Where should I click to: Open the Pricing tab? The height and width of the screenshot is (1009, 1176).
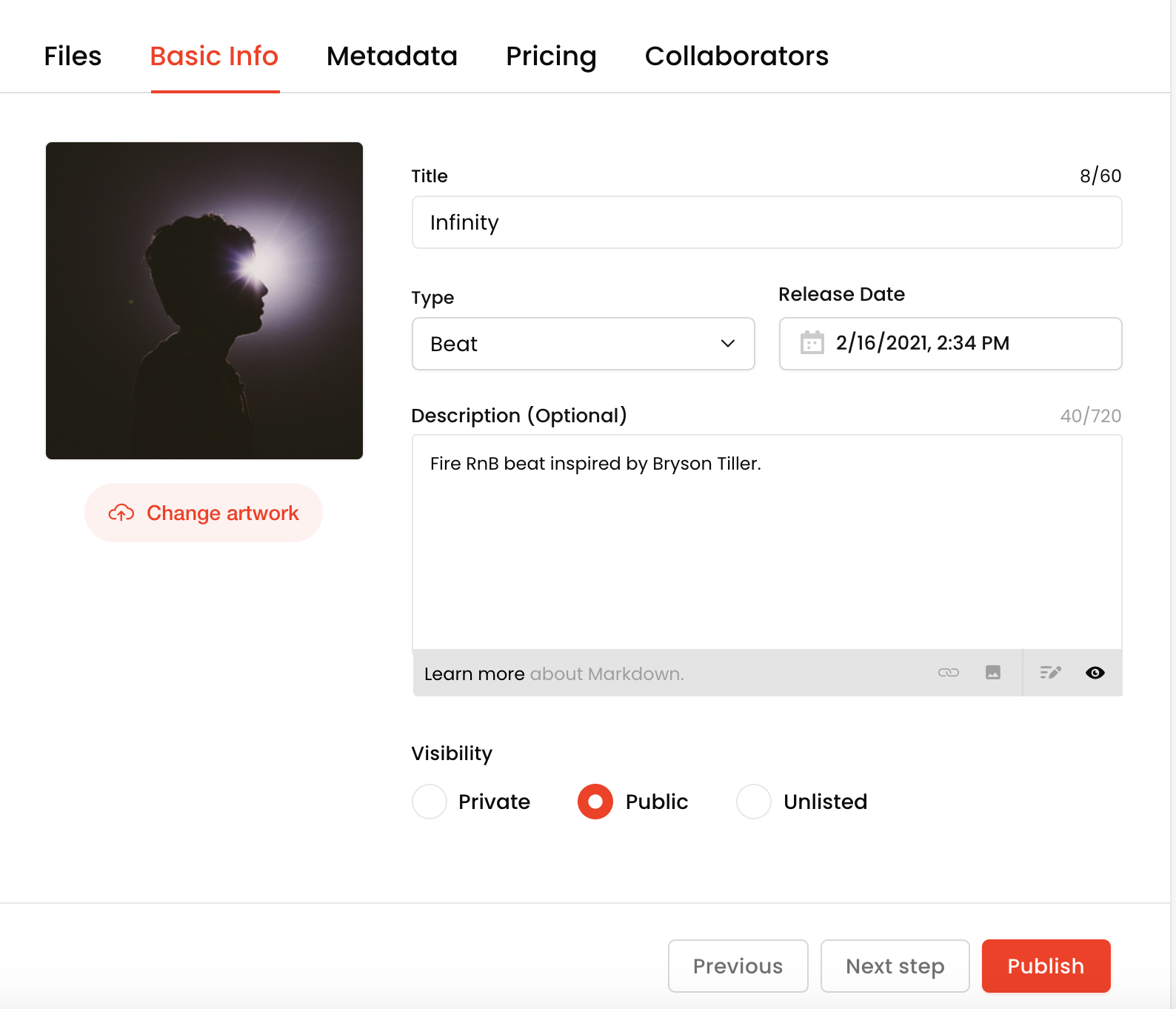coord(551,56)
